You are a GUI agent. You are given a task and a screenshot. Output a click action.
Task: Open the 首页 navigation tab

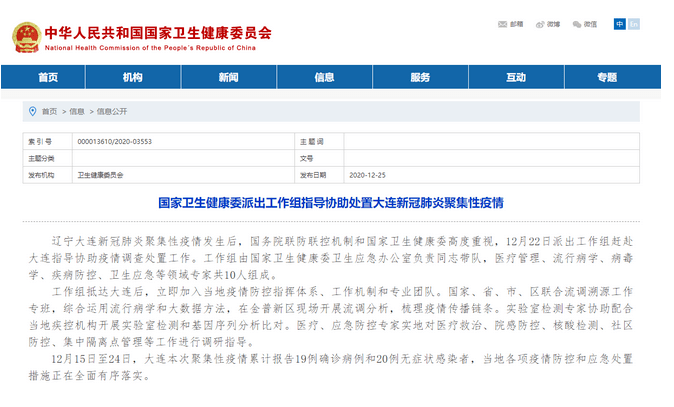pyautogui.click(x=48, y=78)
